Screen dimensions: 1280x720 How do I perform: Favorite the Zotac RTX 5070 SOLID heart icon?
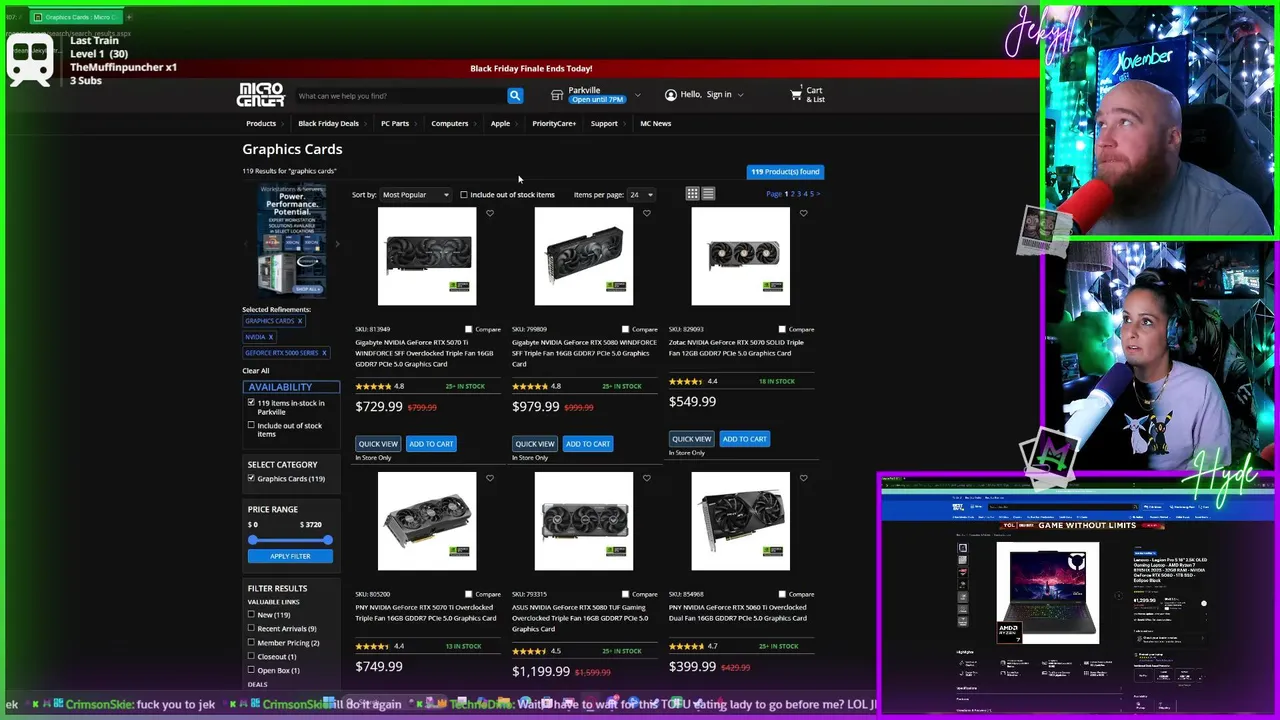coord(804,213)
